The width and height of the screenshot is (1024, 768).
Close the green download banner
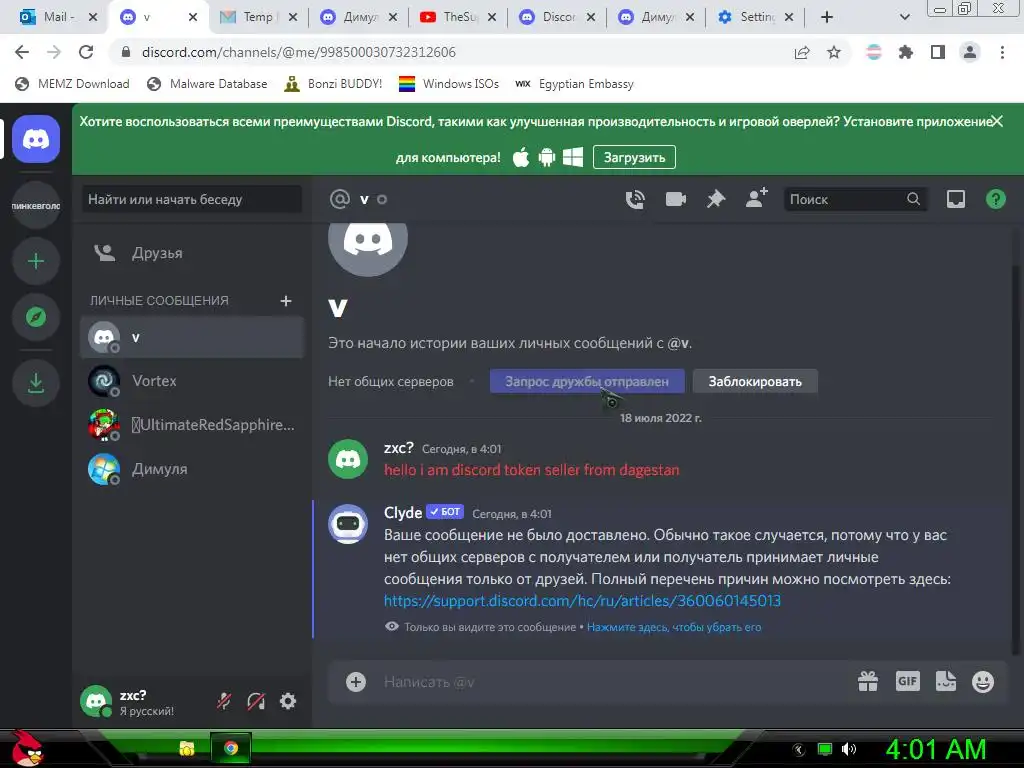tap(997, 121)
